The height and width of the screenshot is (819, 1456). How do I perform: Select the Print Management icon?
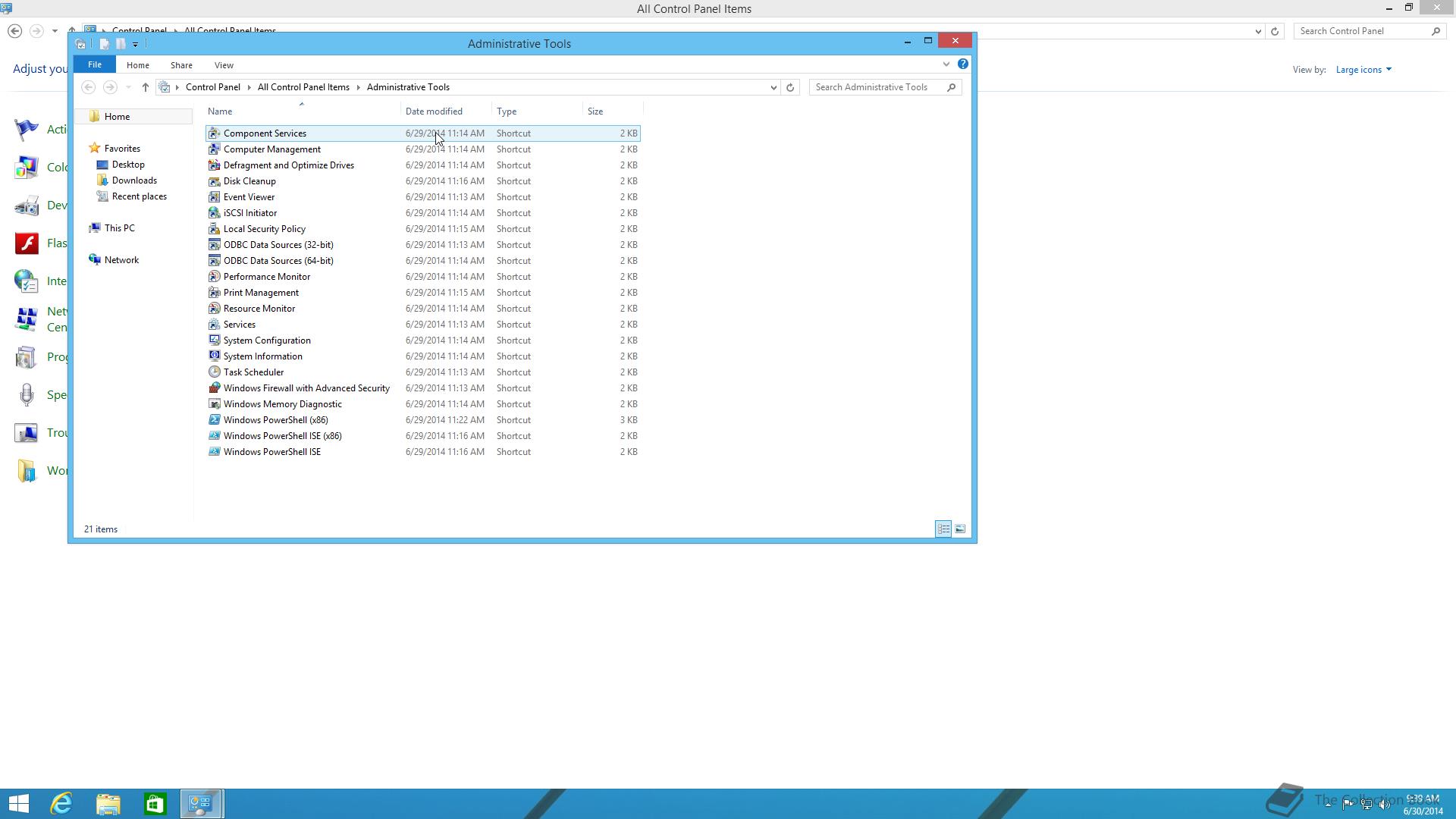(214, 293)
